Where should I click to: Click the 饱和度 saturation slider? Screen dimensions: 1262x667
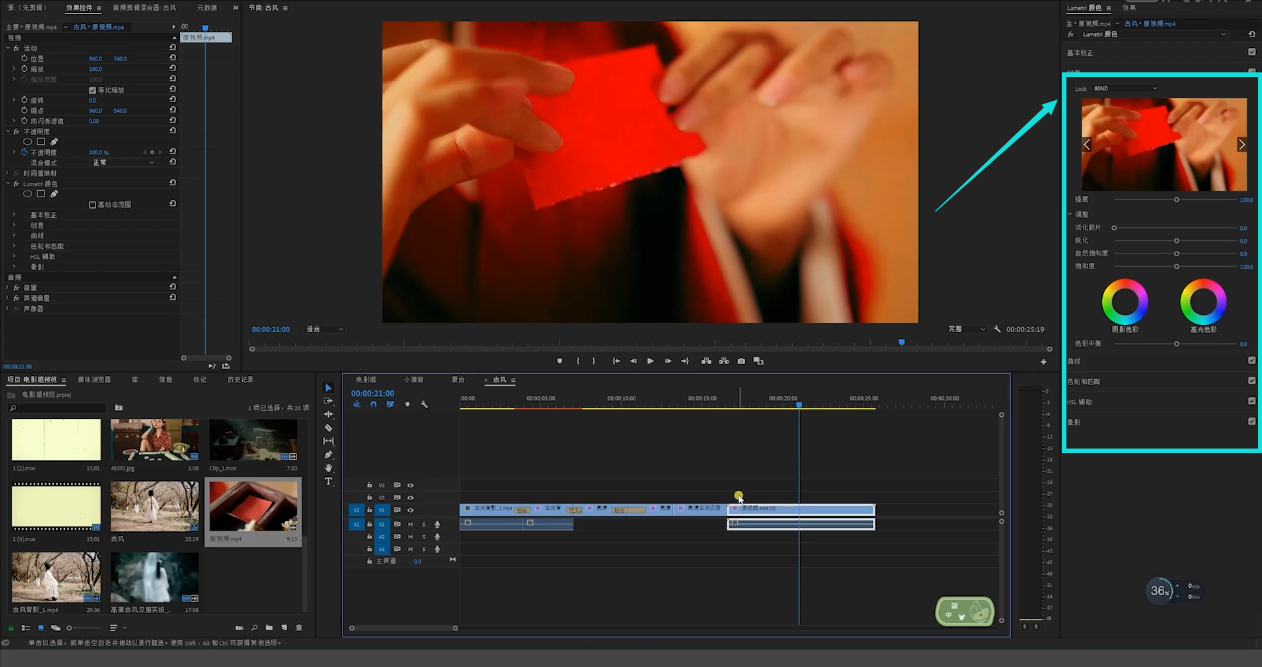(x=1176, y=267)
